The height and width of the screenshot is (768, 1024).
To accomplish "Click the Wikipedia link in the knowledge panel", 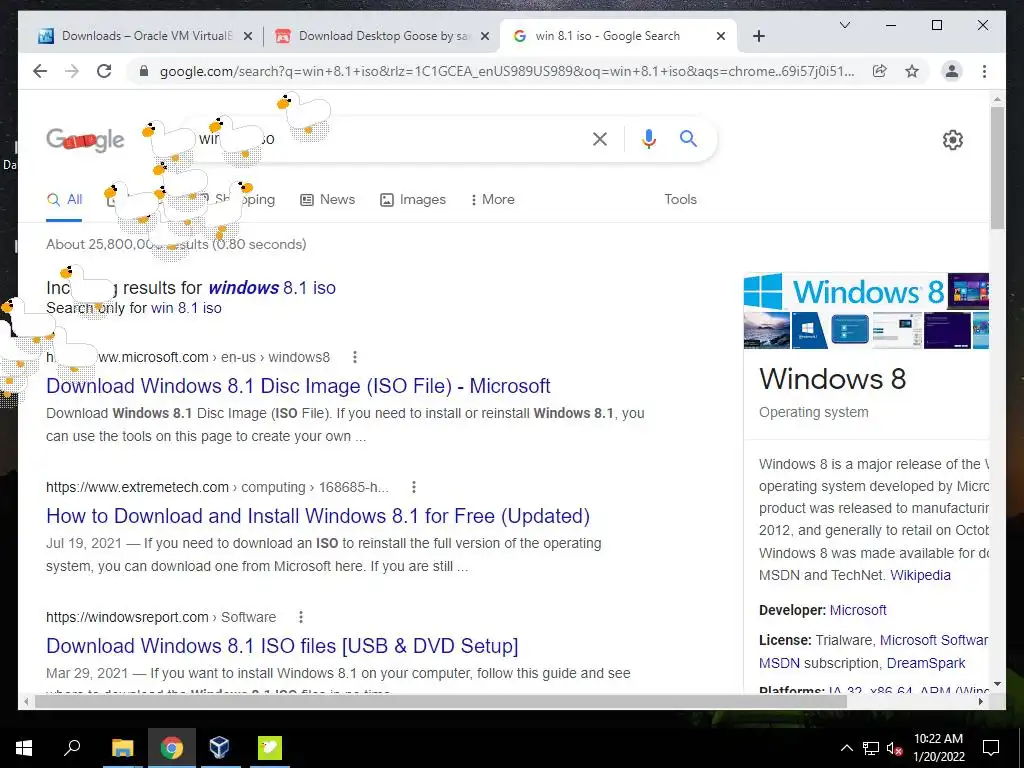I will (x=920, y=575).
